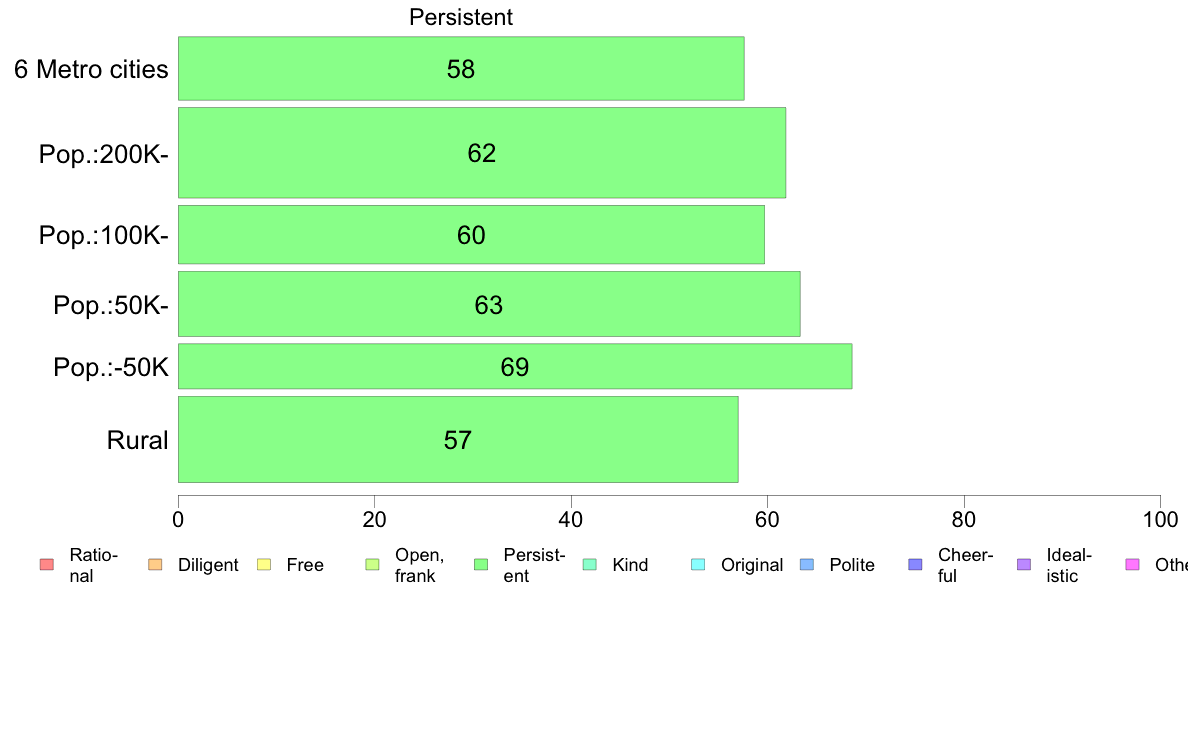Select the Pop.:200K- bar showing 62

[x=482, y=152]
